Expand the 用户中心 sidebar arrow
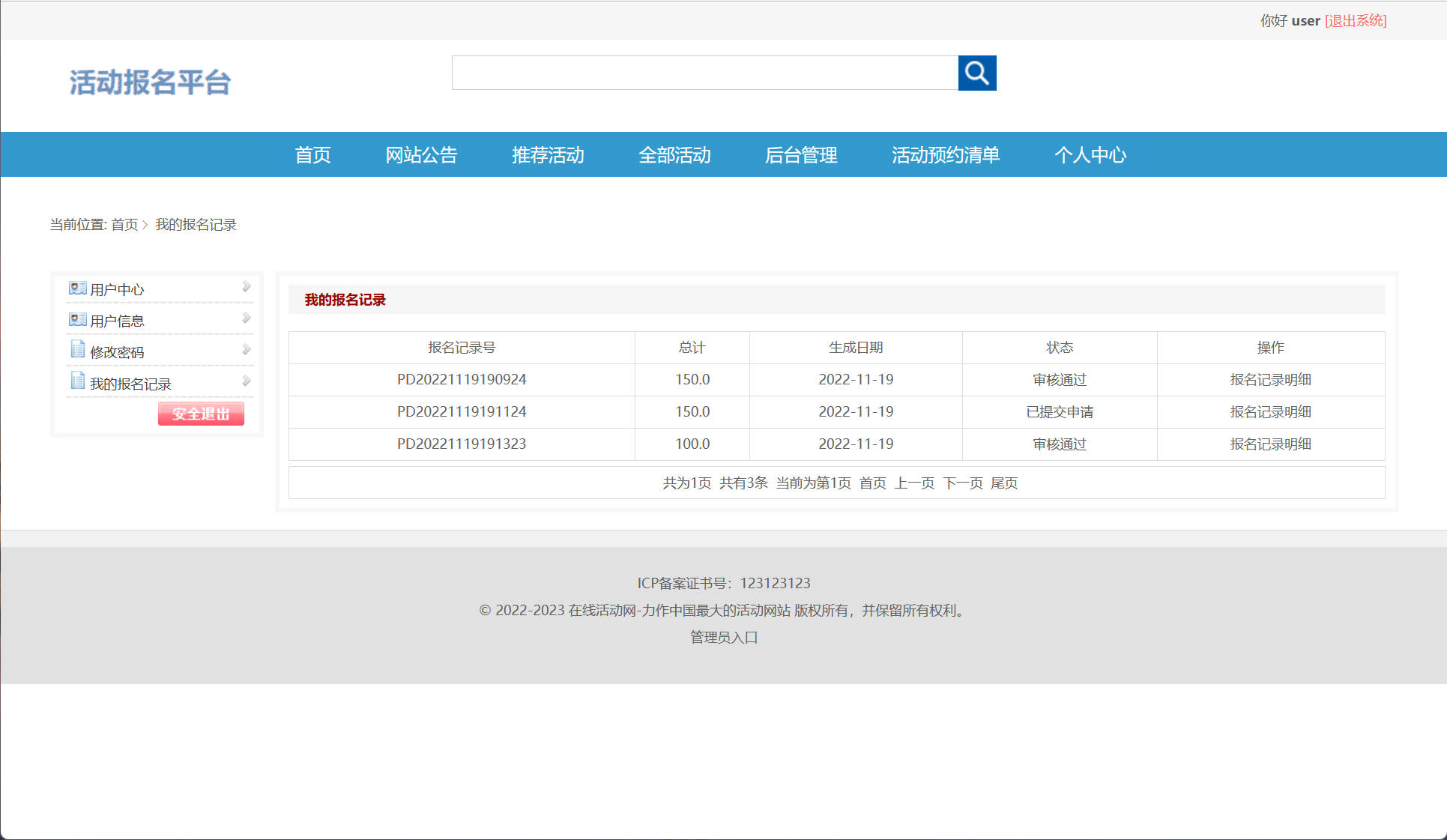The image size is (1447, 840). 247,285
